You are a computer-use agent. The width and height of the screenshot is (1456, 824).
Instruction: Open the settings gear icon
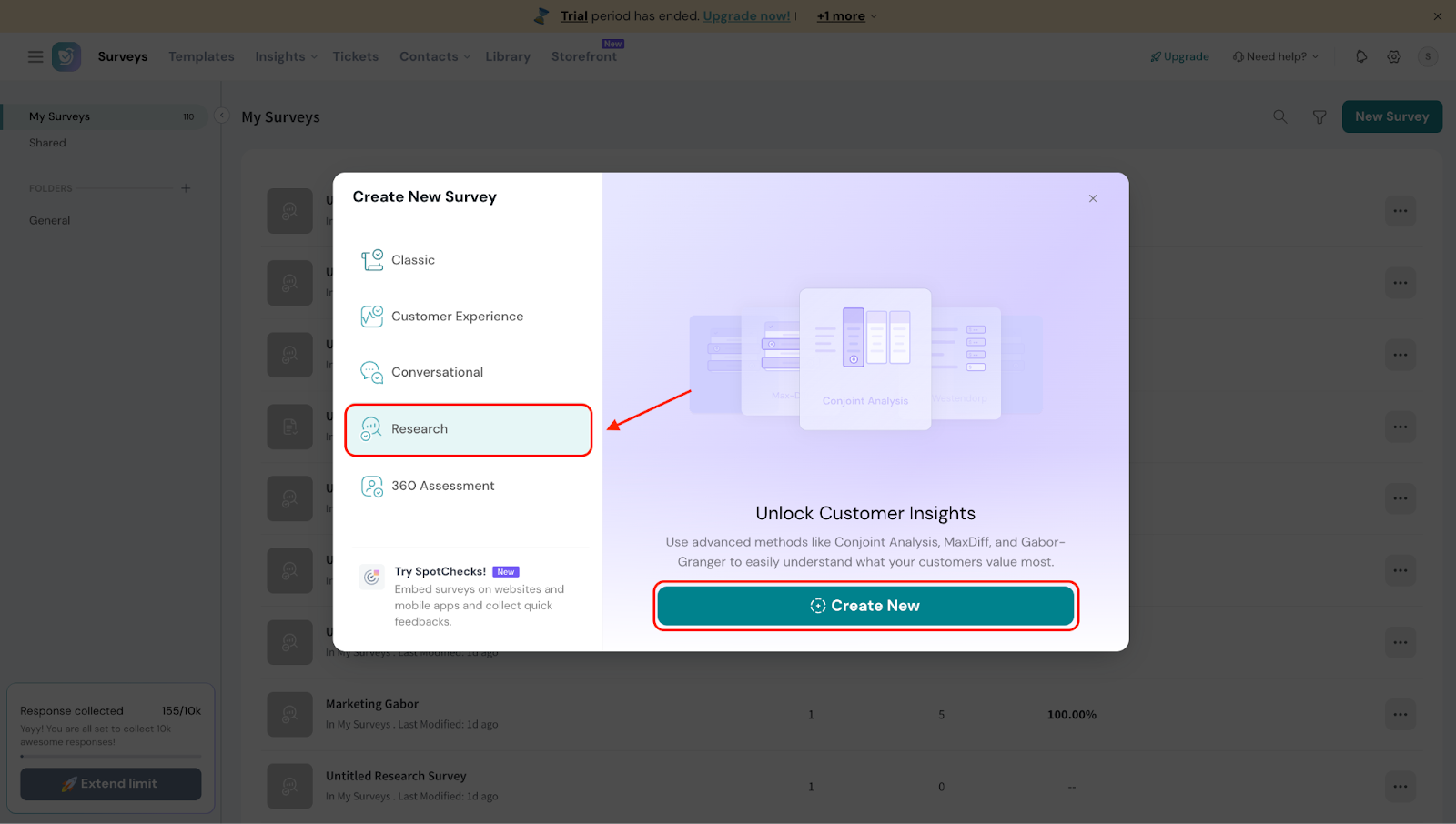point(1393,56)
